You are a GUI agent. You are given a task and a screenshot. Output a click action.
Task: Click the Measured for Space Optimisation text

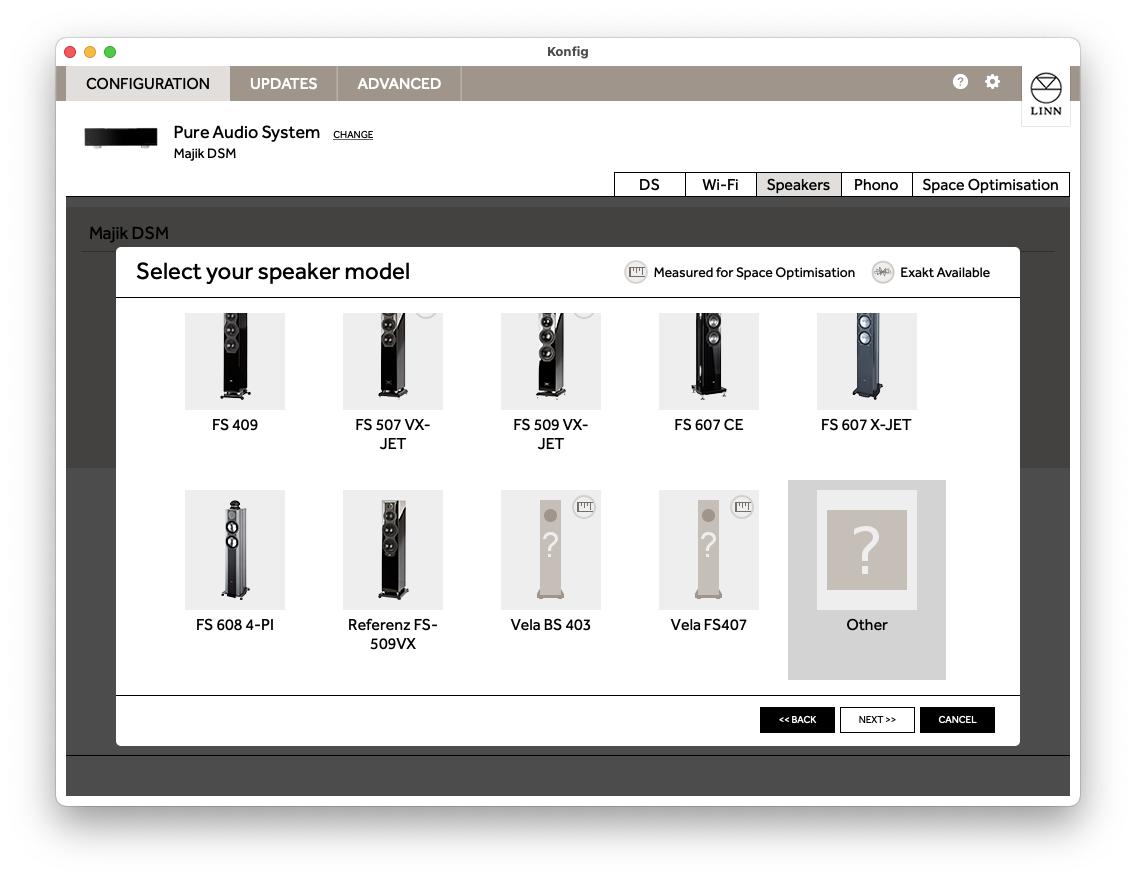point(754,273)
